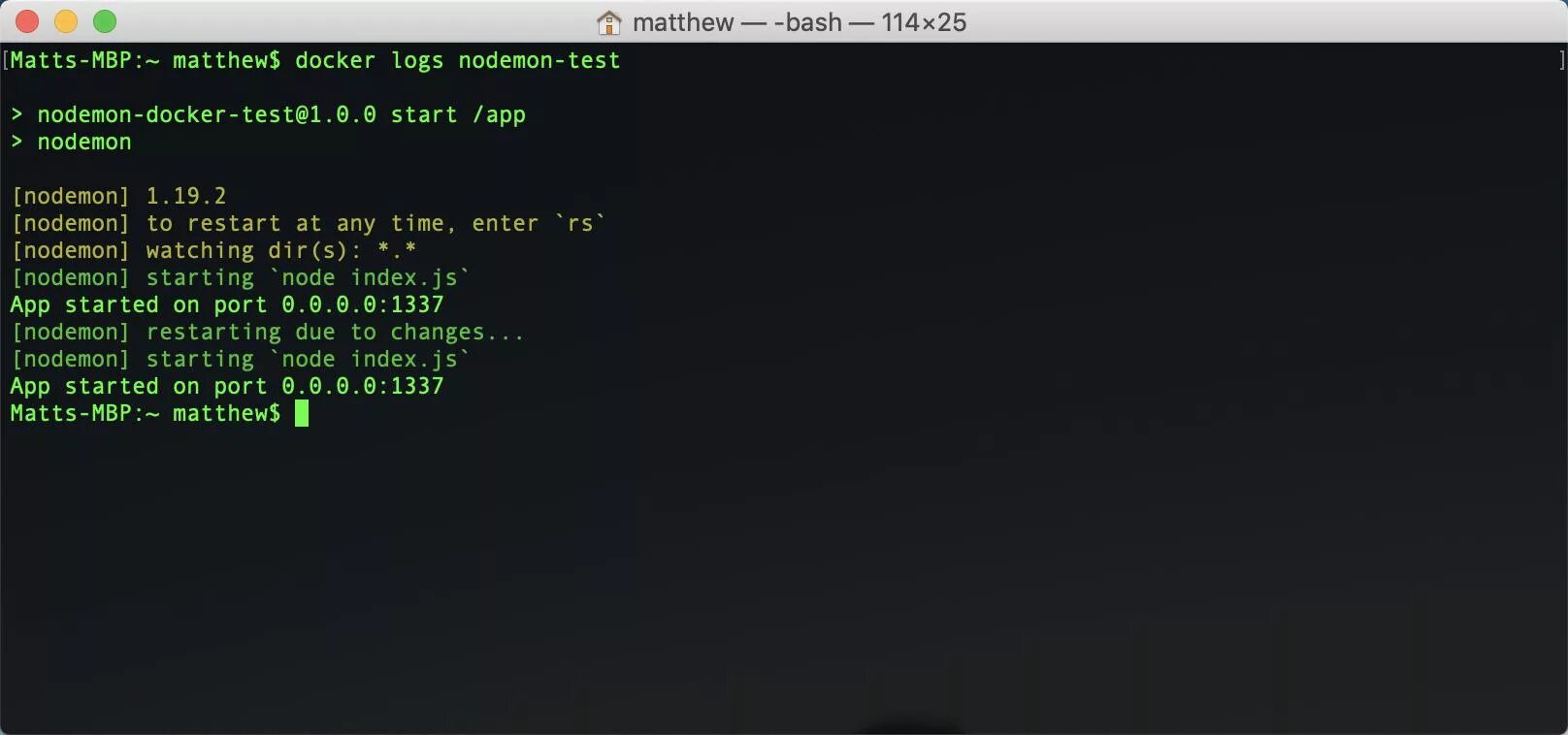The height and width of the screenshot is (735, 1568).
Task: Click the green cursor block at prompt
Action: (x=302, y=413)
